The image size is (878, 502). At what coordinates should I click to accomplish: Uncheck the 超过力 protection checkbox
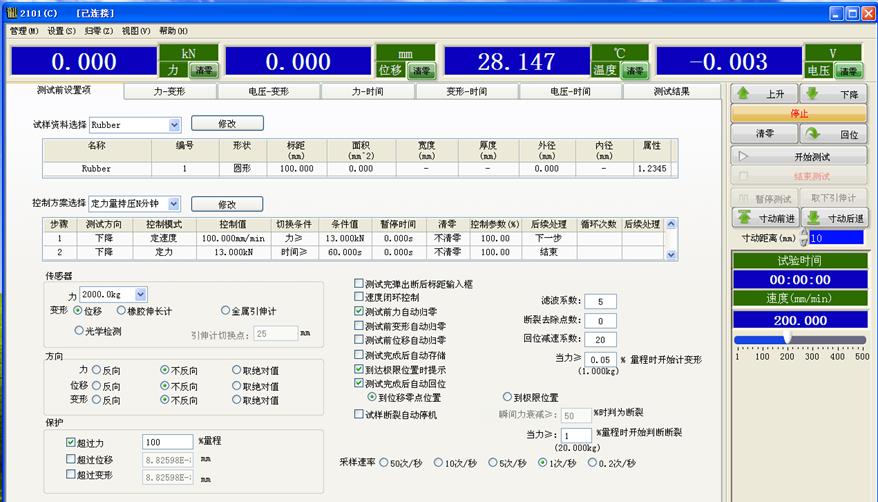coord(71,441)
